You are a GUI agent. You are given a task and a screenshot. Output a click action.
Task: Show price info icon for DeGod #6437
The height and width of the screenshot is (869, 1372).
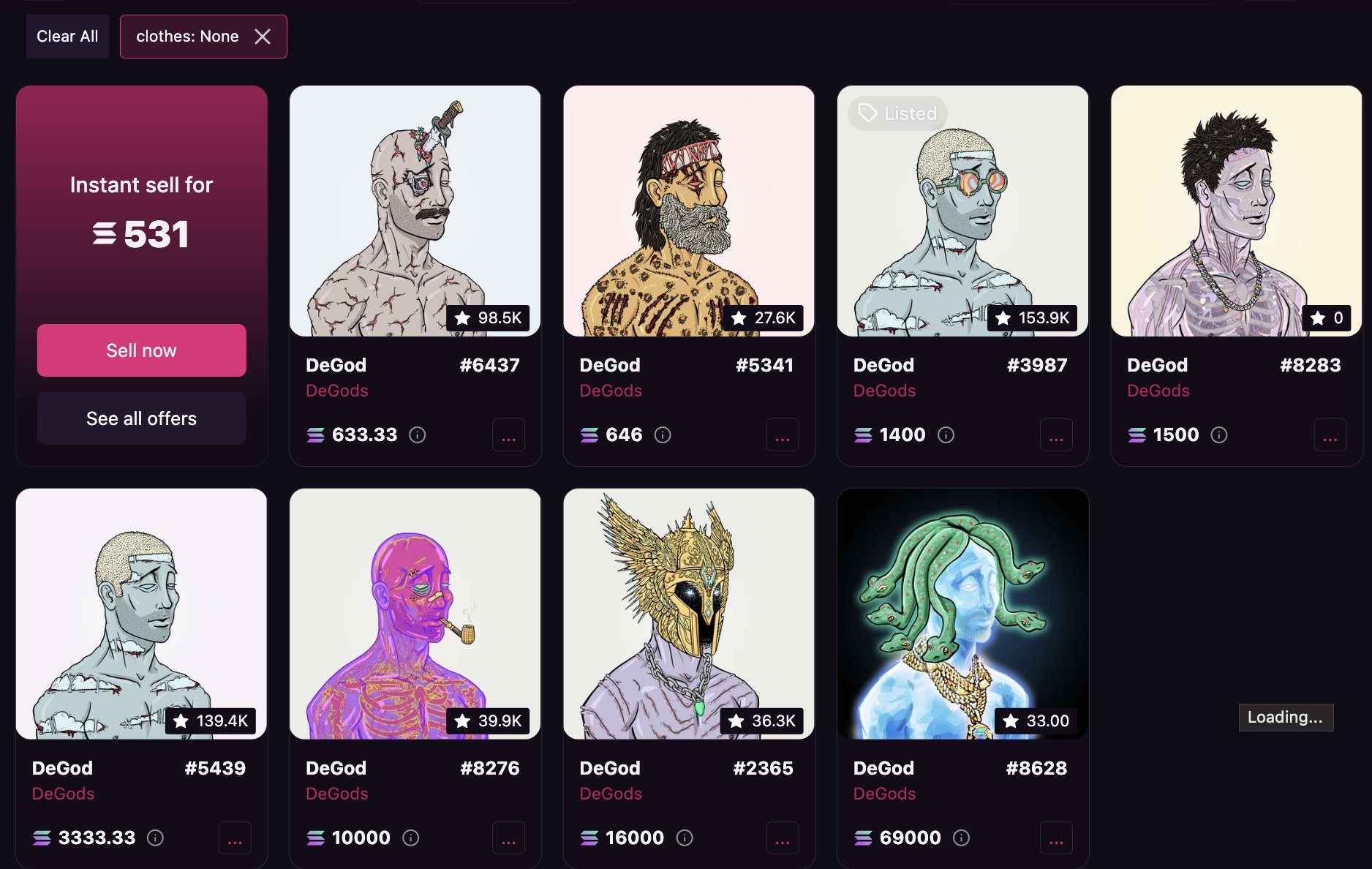[418, 435]
